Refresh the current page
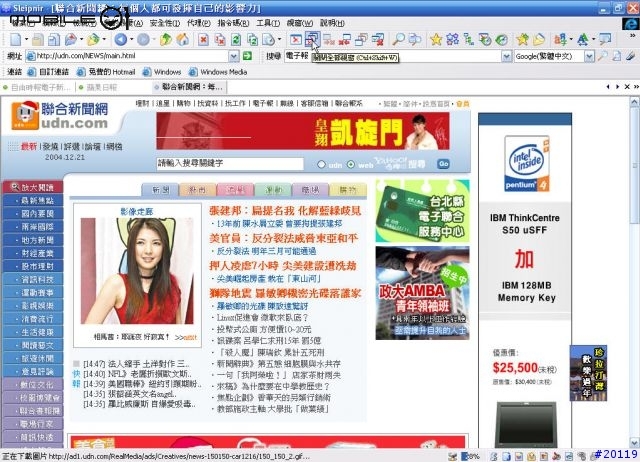The height and width of the screenshot is (462, 640). 236,40
